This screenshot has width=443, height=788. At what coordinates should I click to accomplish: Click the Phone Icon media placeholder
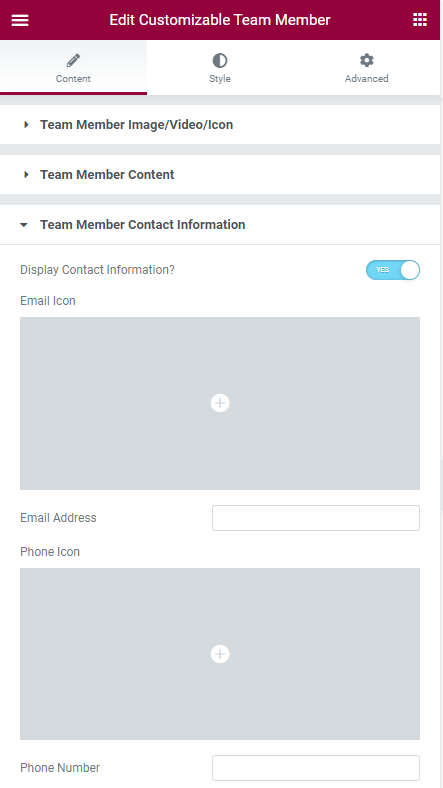click(x=220, y=654)
